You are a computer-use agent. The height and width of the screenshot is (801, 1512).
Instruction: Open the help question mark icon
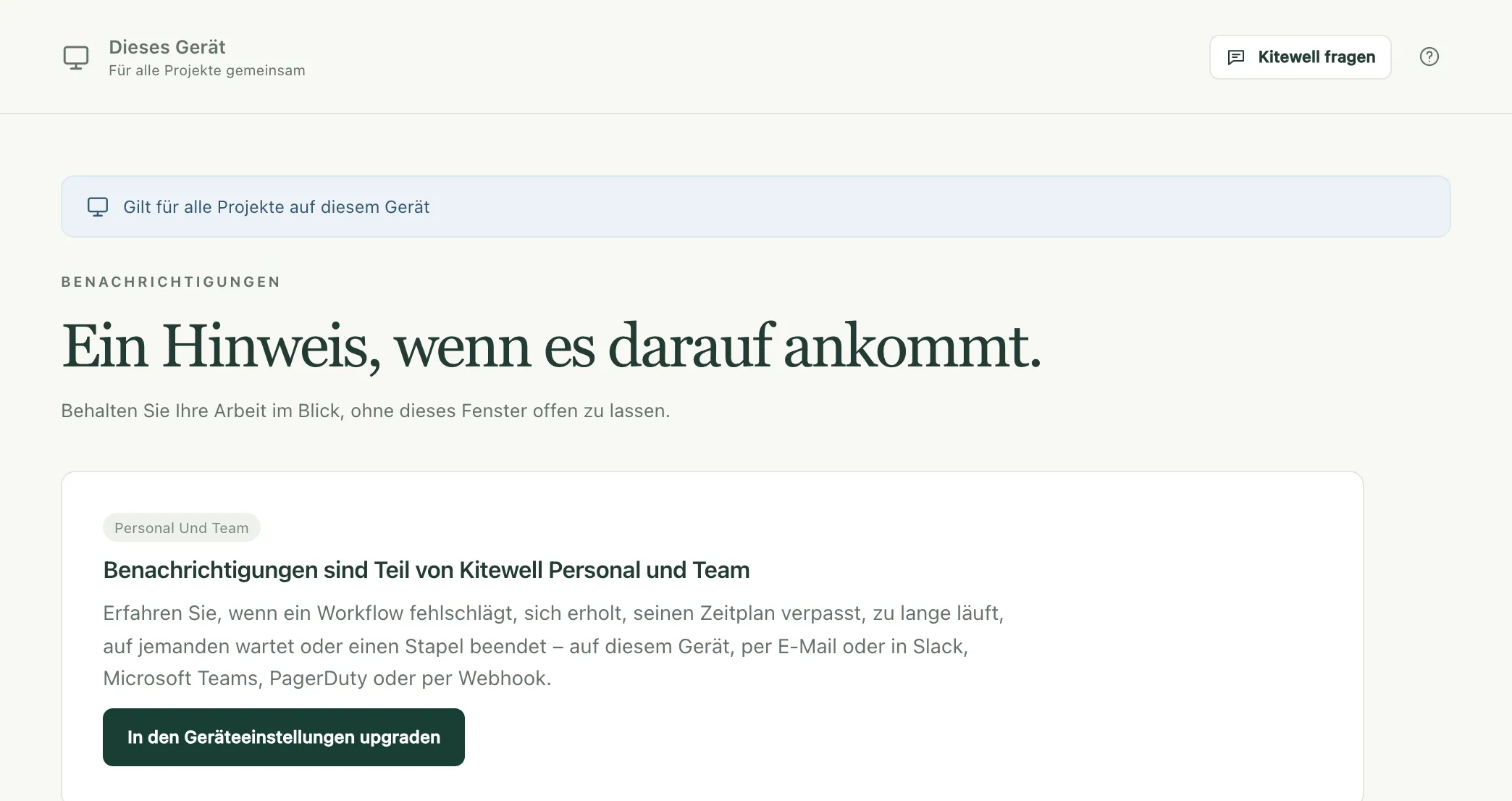(1429, 56)
